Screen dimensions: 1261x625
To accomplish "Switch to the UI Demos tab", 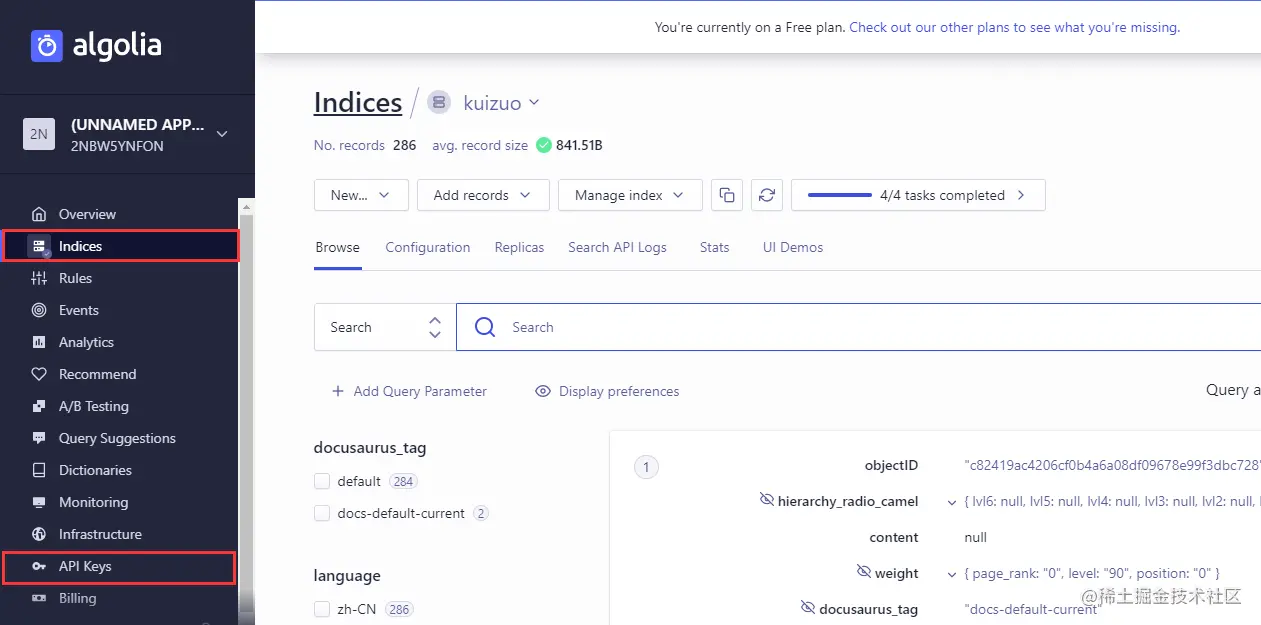I will pyautogui.click(x=793, y=247).
